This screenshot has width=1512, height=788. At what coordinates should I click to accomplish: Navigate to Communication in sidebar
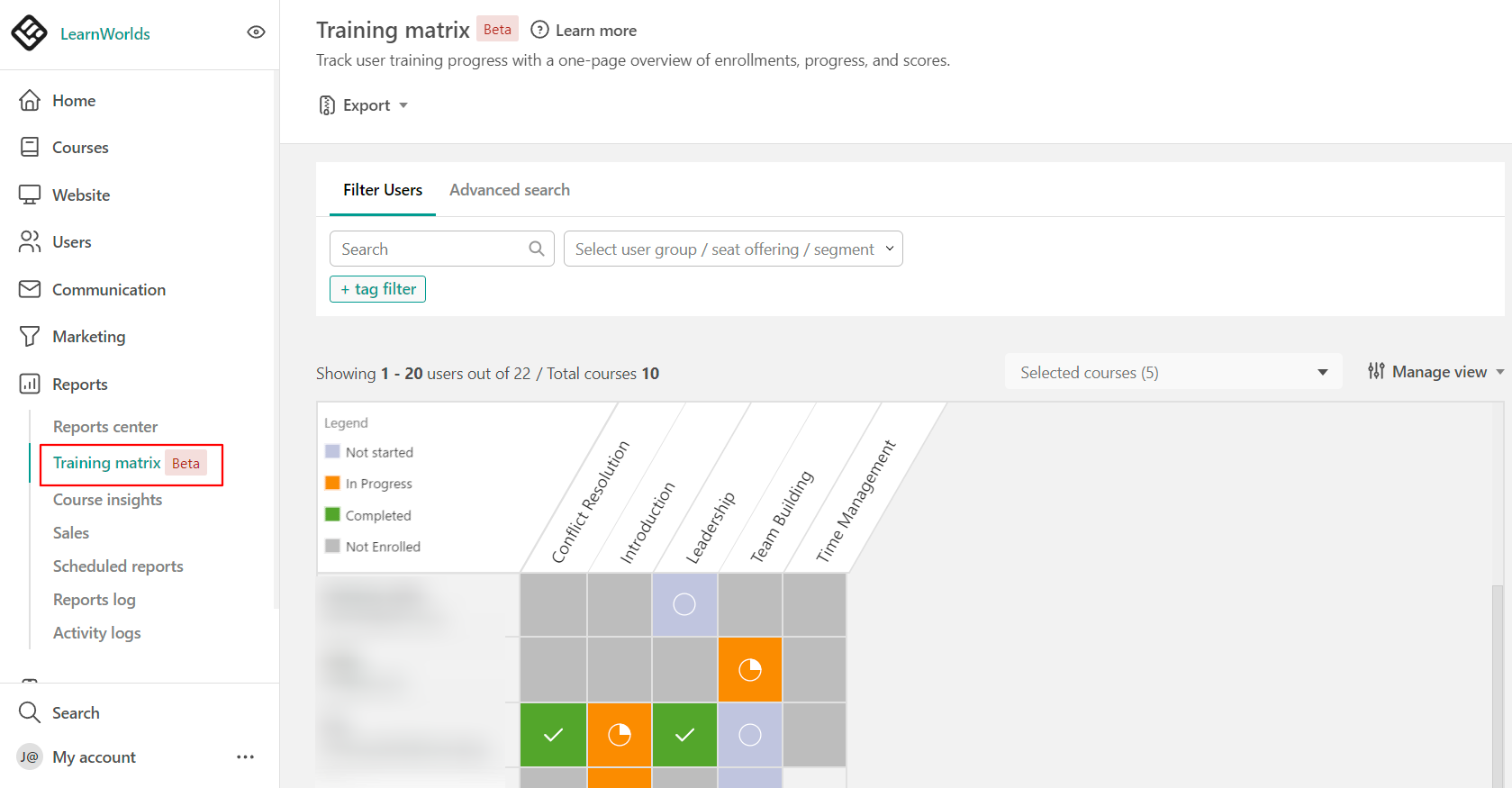coord(108,290)
